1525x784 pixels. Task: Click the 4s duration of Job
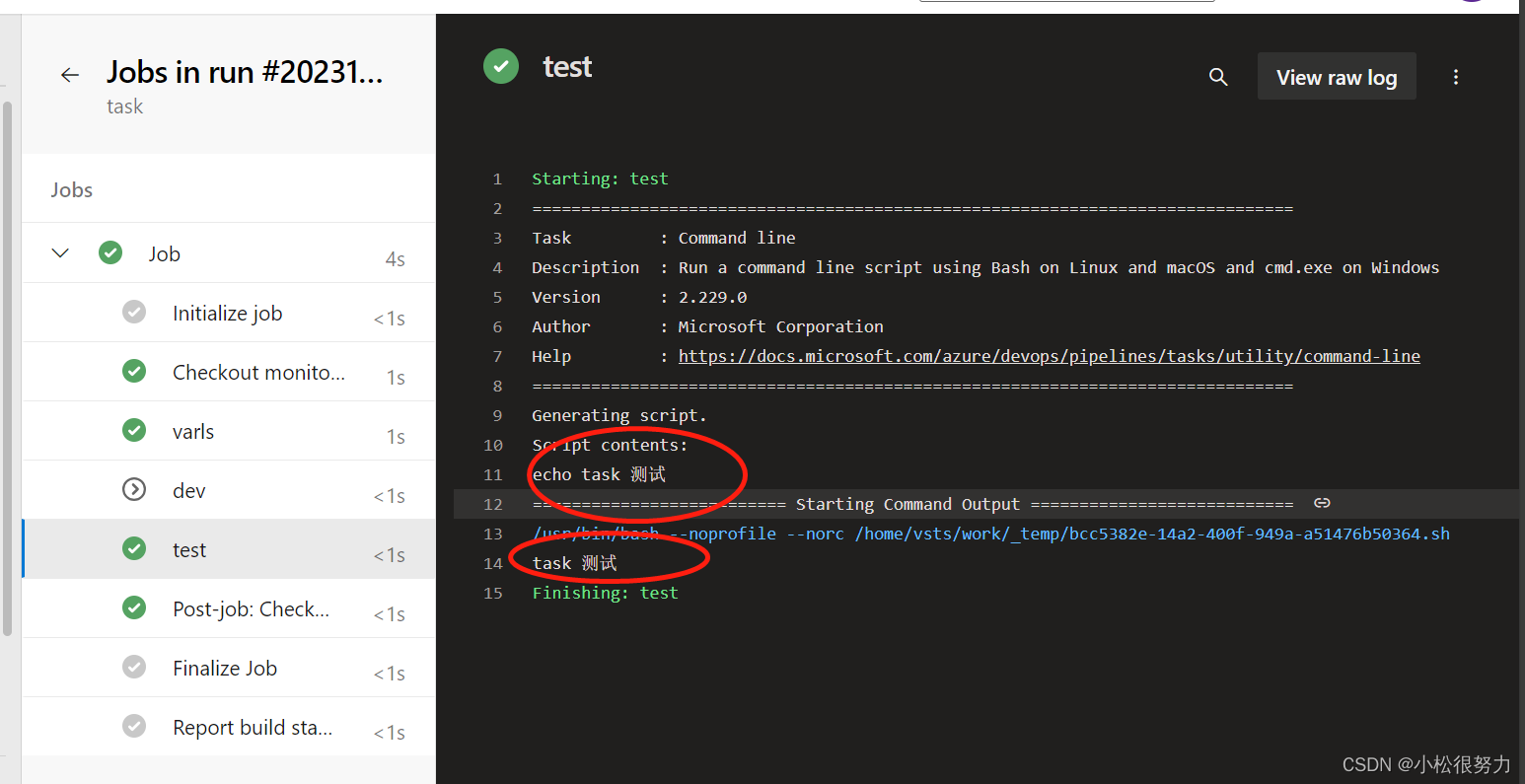(x=395, y=258)
